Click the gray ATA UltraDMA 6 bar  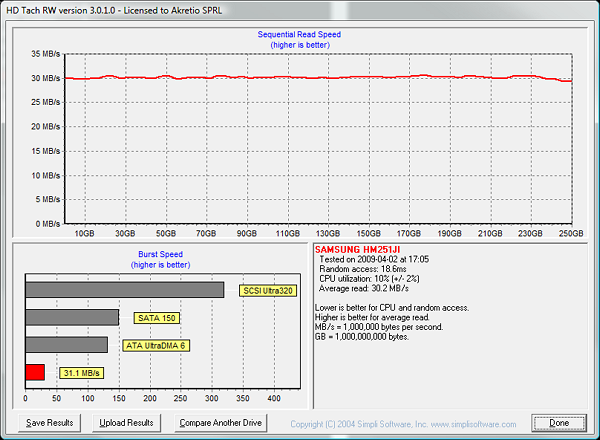point(65,344)
